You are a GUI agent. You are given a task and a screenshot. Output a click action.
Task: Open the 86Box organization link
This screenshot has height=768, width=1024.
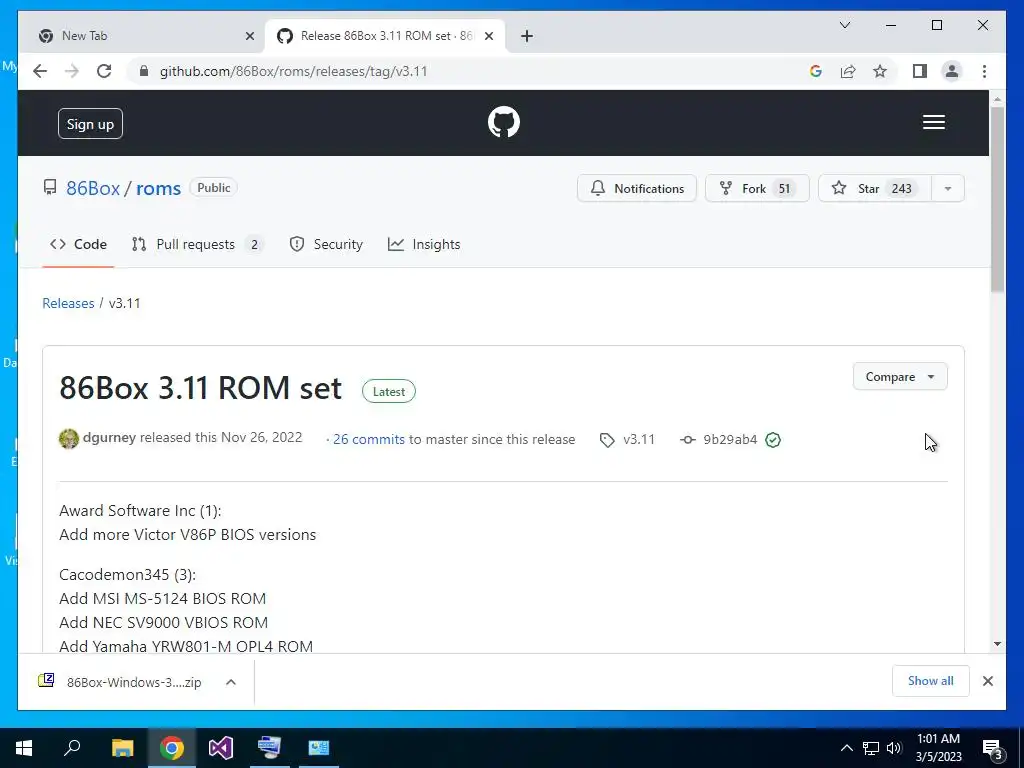[x=93, y=188]
